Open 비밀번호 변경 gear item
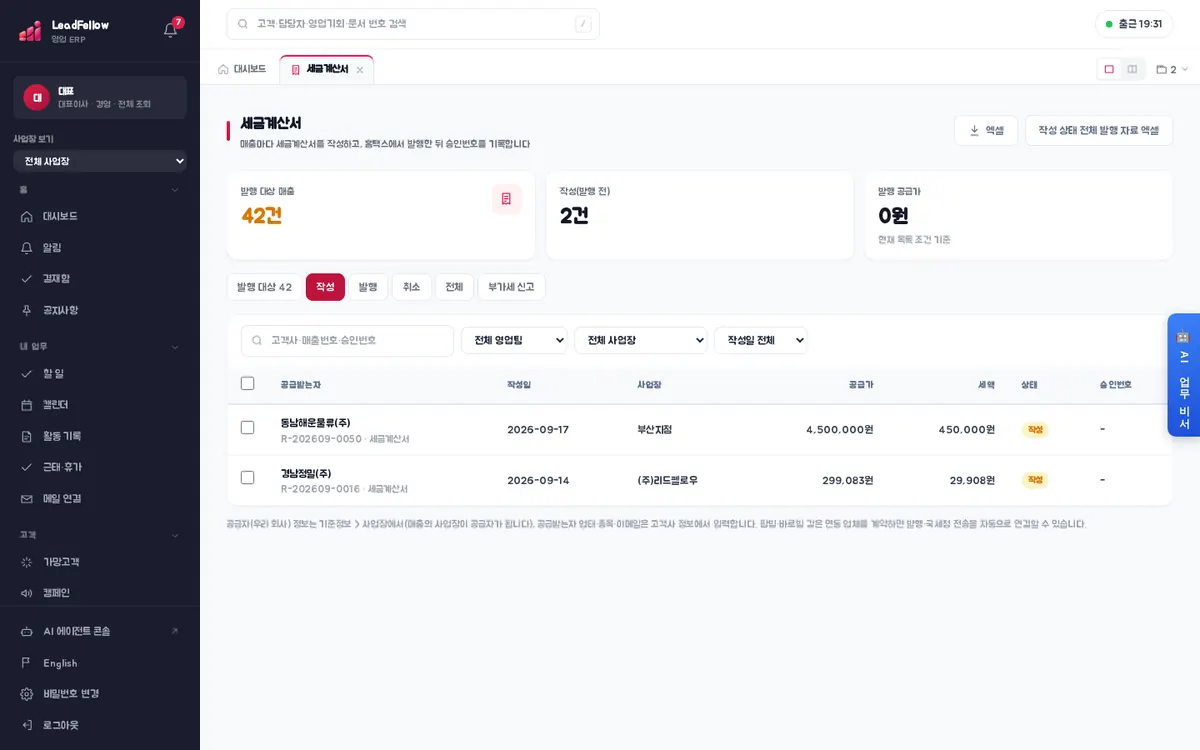The height and width of the screenshot is (750, 1200). tap(100, 693)
